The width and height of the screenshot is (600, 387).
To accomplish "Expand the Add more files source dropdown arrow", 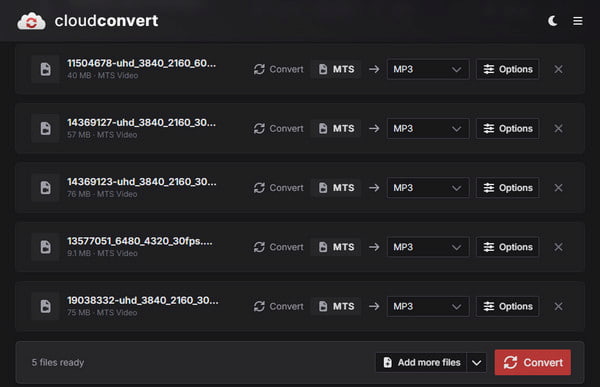I will [476, 363].
